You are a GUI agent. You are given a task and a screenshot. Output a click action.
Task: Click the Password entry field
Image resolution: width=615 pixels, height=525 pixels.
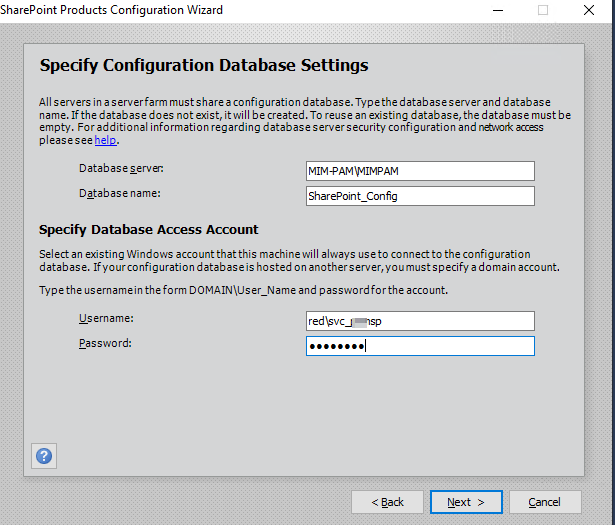click(x=420, y=346)
